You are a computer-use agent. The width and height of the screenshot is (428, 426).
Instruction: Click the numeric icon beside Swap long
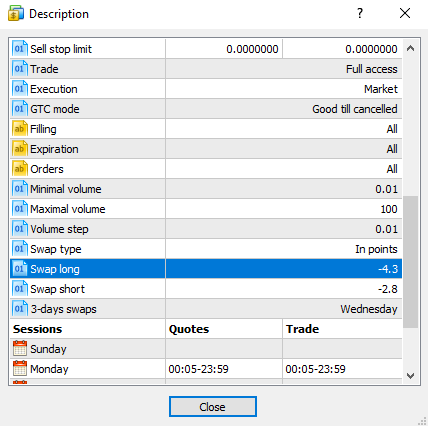(20, 269)
